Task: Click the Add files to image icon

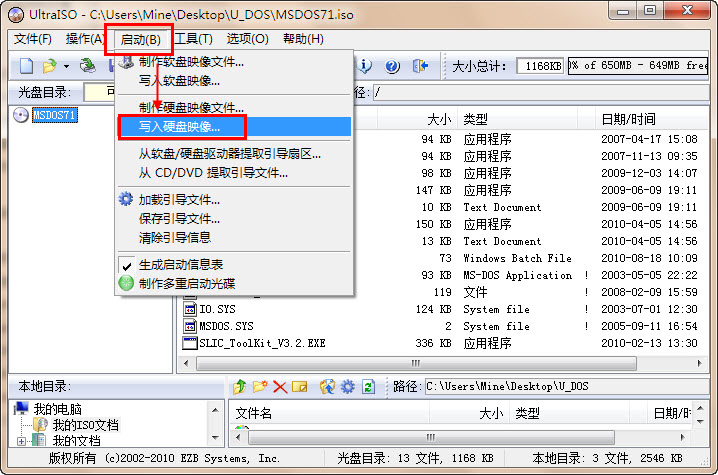Action: coord(327,387)
